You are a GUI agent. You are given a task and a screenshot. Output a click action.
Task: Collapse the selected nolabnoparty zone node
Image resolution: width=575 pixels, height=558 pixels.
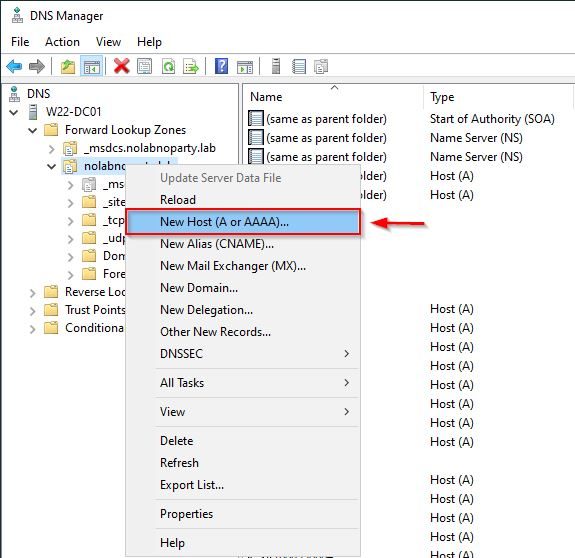click(x=51, y=166)
